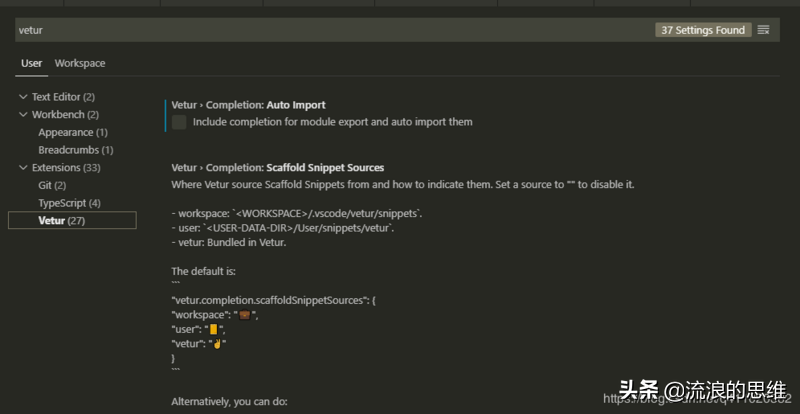800x414 pixels.
Task: Collapse the Text Editor tree chevron
Action: (x=23, y=96)
